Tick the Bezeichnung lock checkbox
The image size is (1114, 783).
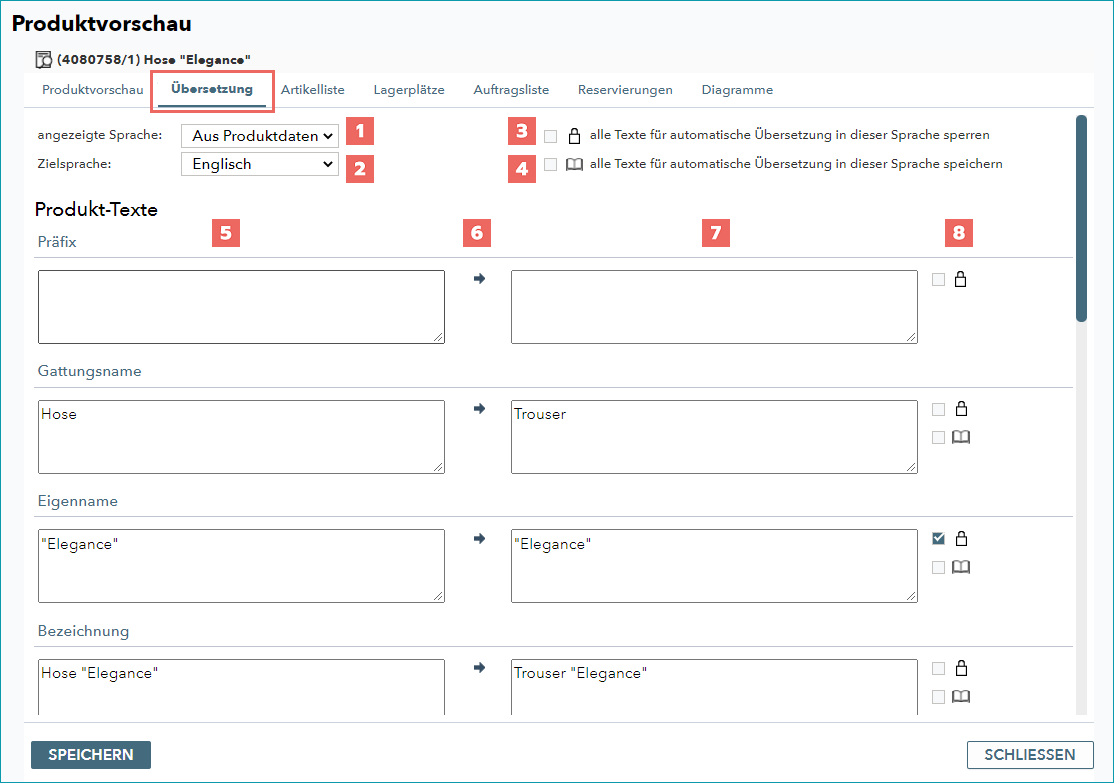939,669
